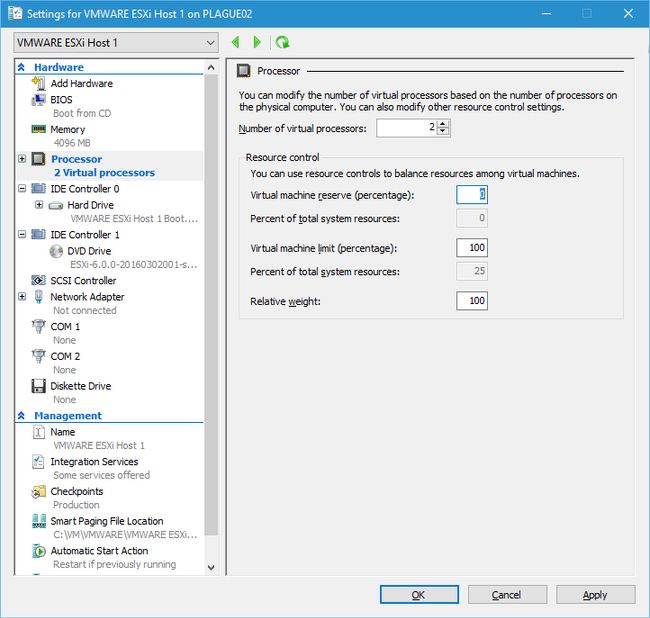The image size is (650, 618).
Task: Go to previous virtual machine arrow
Action: tap(235, 42)
